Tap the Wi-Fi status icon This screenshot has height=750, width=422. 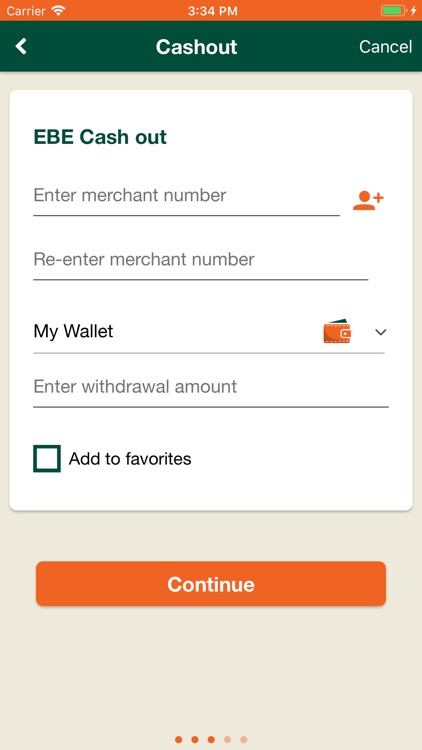[x=59, y=10]
